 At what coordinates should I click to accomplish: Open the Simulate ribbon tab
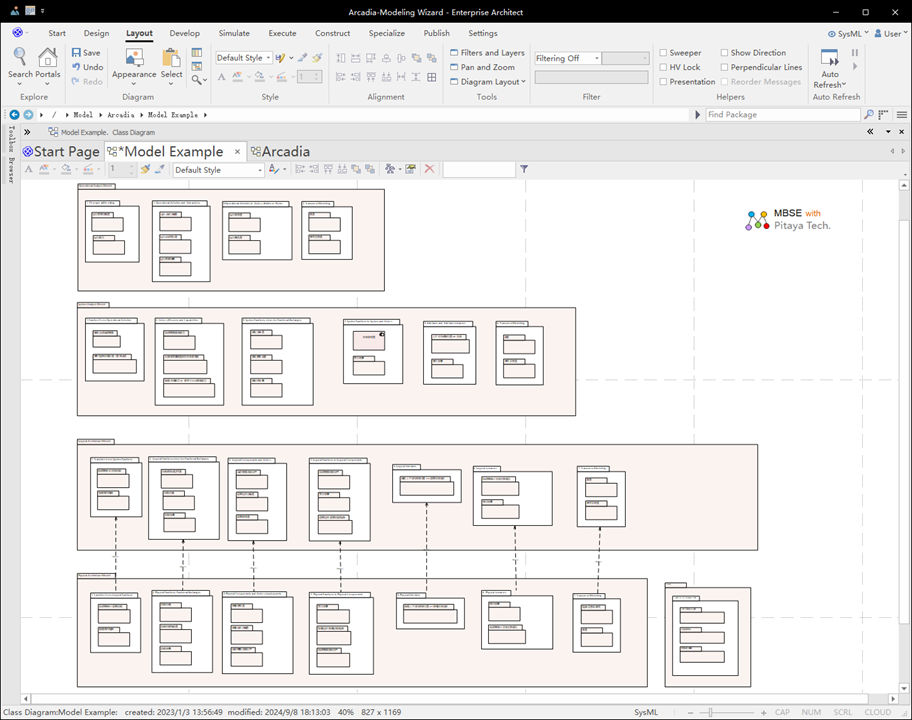tap(234, 33)
